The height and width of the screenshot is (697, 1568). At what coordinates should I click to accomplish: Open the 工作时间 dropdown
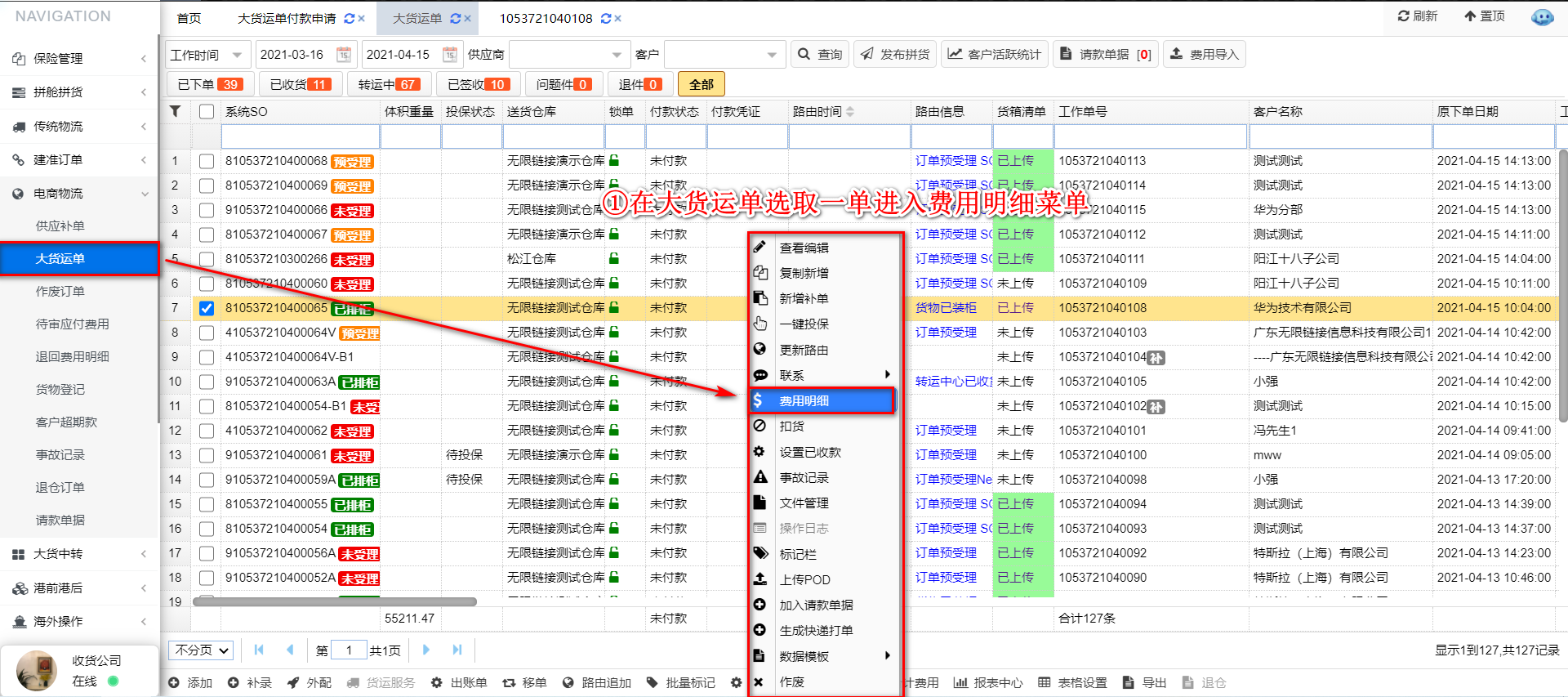pyautogui.click(x=207, y=55)
